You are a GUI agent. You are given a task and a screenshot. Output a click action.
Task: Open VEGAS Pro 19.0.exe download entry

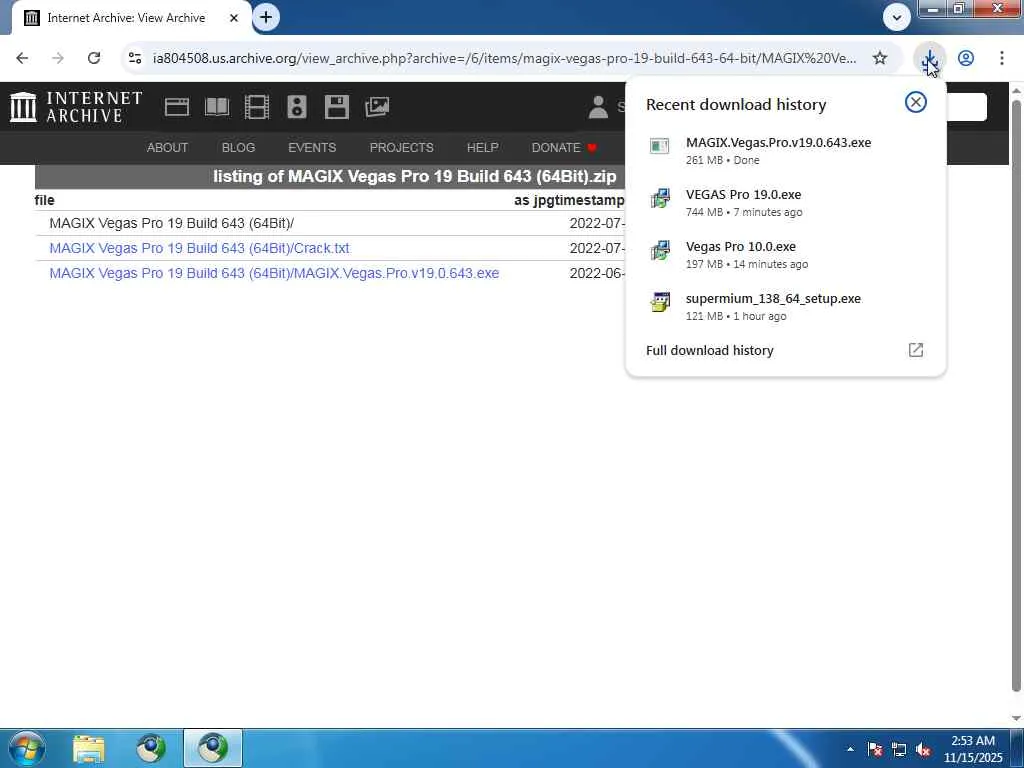(786, 202)
